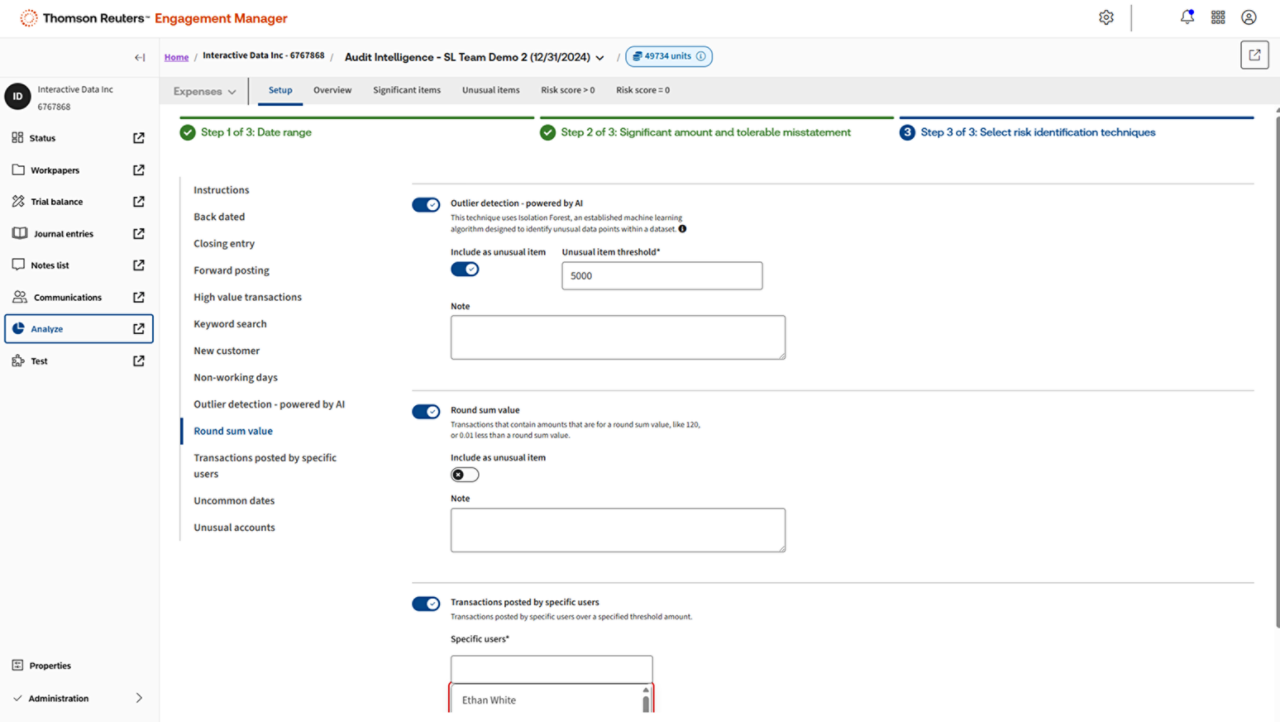Open the Audit Intelligence engagement dropdown

[600, 58]
